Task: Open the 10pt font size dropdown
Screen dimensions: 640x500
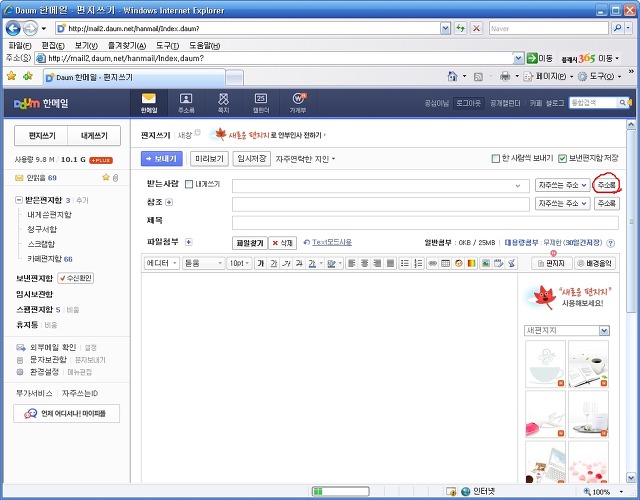Action: (x=239, y=263)
